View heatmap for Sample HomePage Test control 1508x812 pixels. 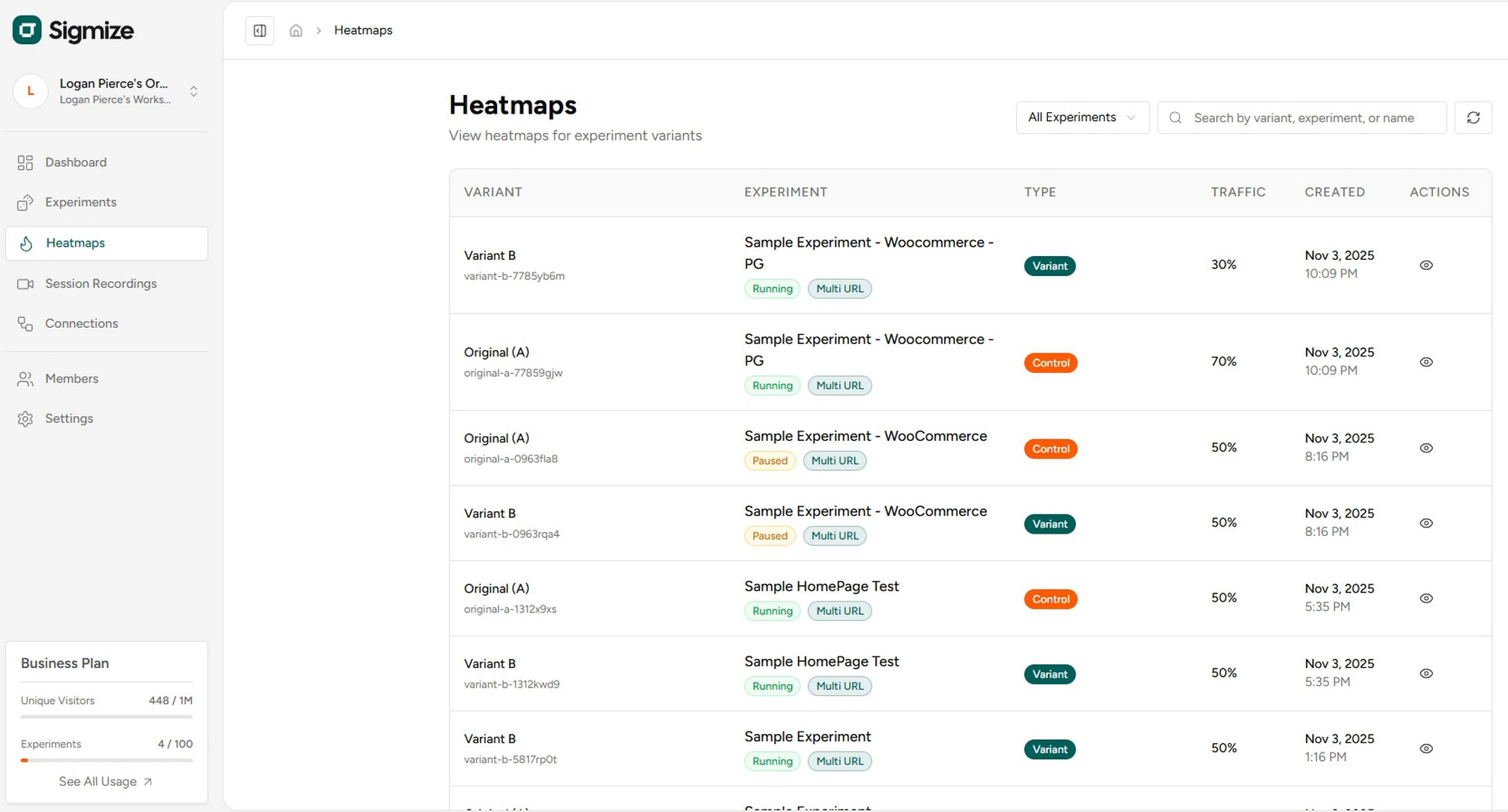tap(1426, 598)
